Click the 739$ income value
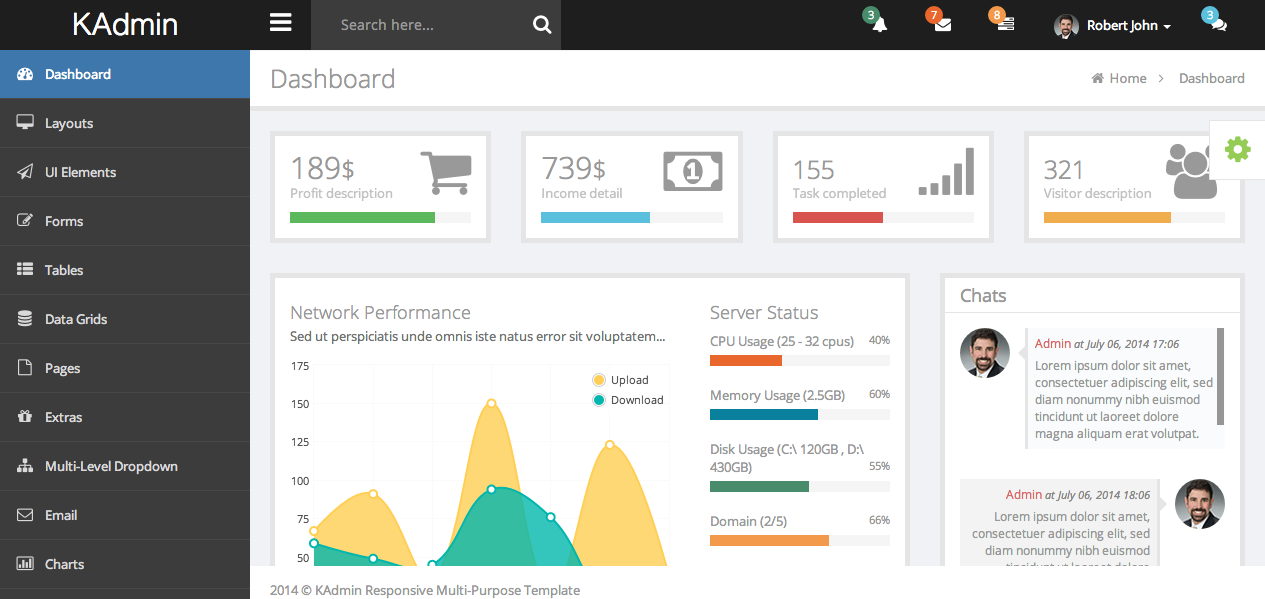This screenshot has height=599, width=1265. [x=573, y=167]
